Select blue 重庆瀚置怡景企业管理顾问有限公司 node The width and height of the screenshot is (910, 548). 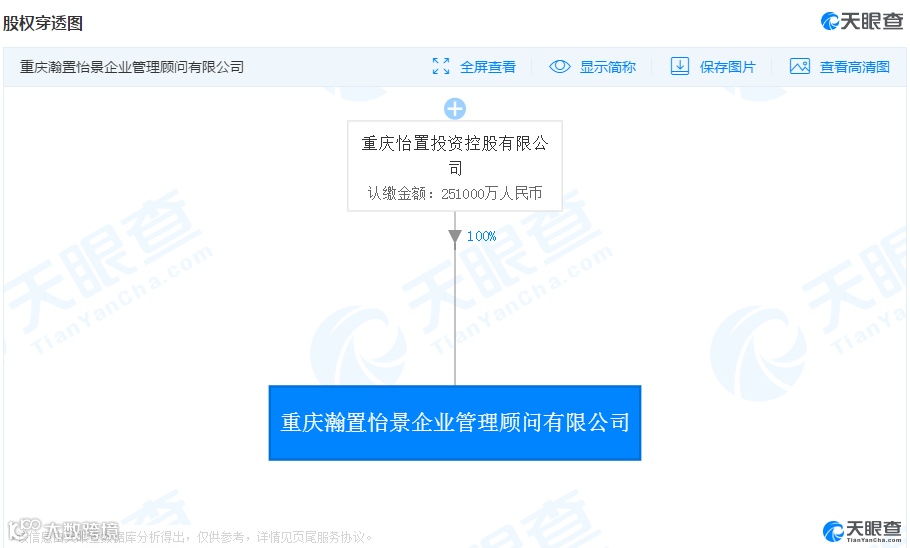[x=455, y=423]
